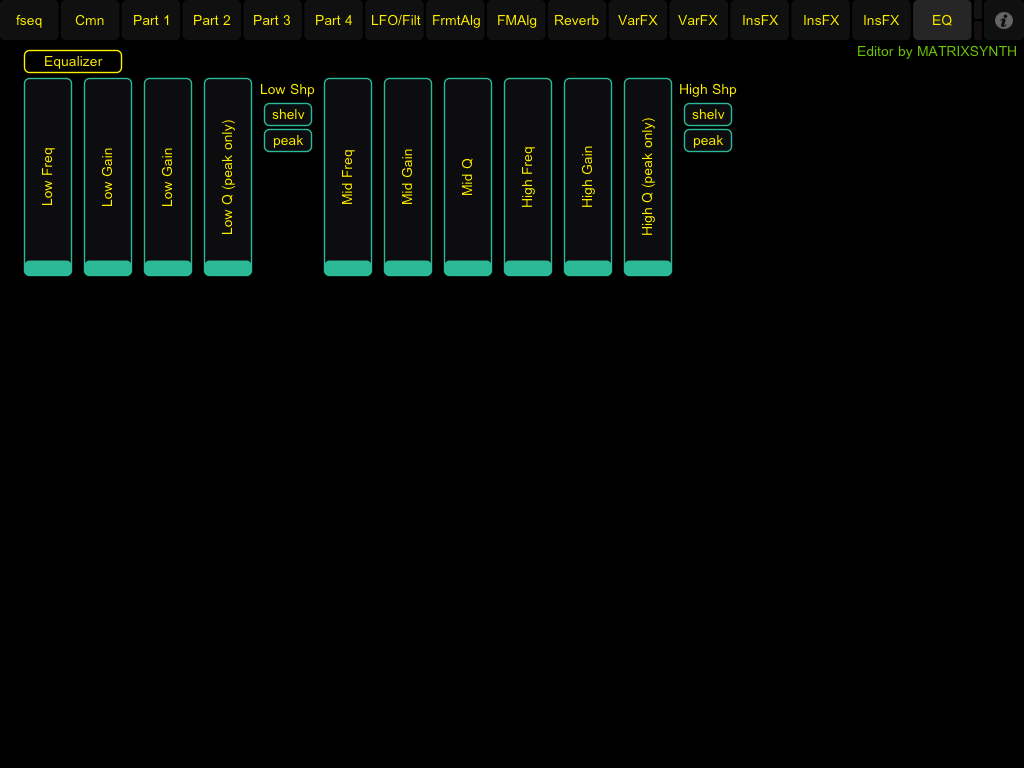1024x768 pixels.
Task: Switch to the Part 3 tab
Action: click(x=272, y=20)
